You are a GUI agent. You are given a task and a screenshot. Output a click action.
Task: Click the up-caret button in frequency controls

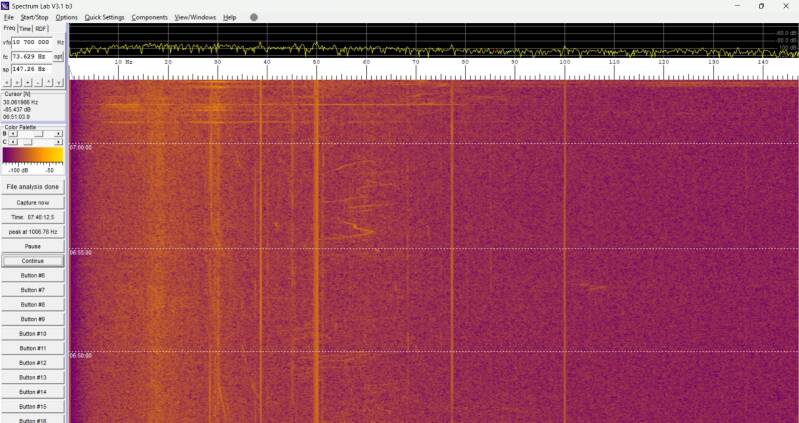[49, 83]
